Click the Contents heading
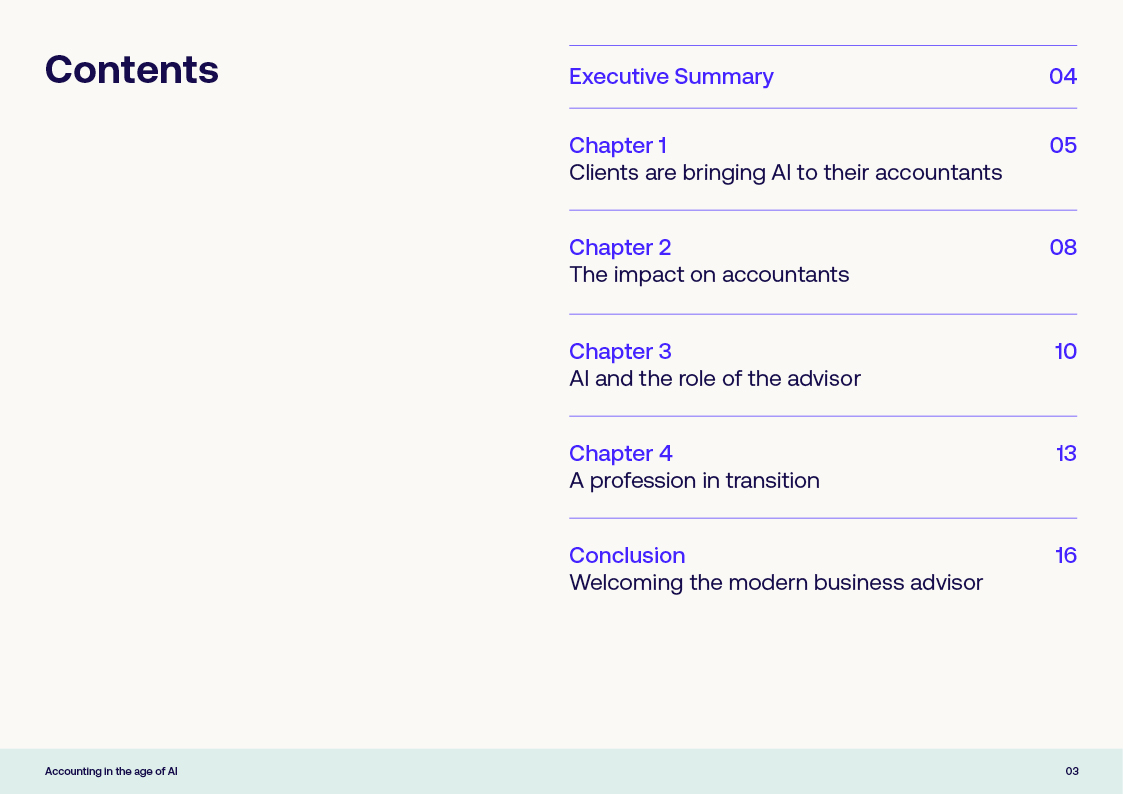This screenshot has height=794, width=1123. [132, 70]
